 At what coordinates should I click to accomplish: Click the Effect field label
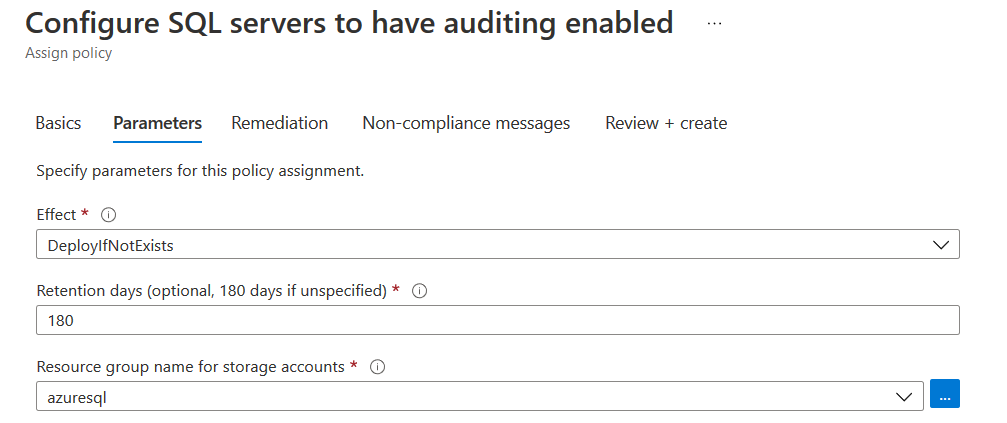point(56,215)
